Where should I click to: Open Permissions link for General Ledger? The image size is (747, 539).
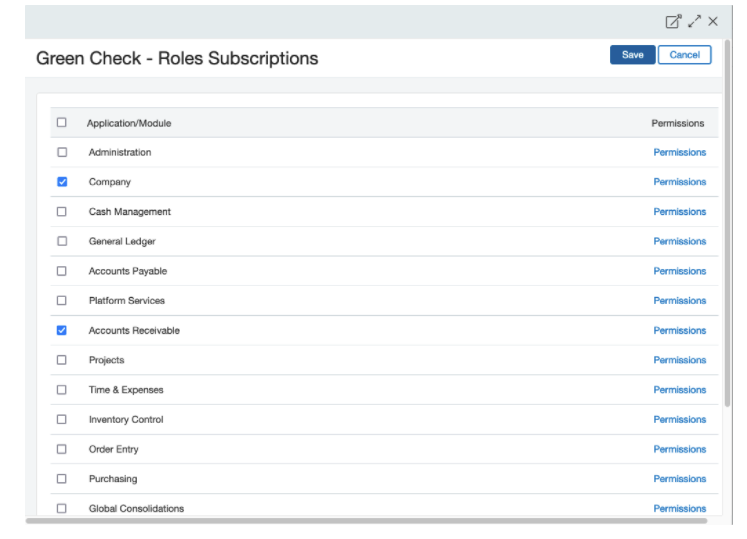point(679,241)
